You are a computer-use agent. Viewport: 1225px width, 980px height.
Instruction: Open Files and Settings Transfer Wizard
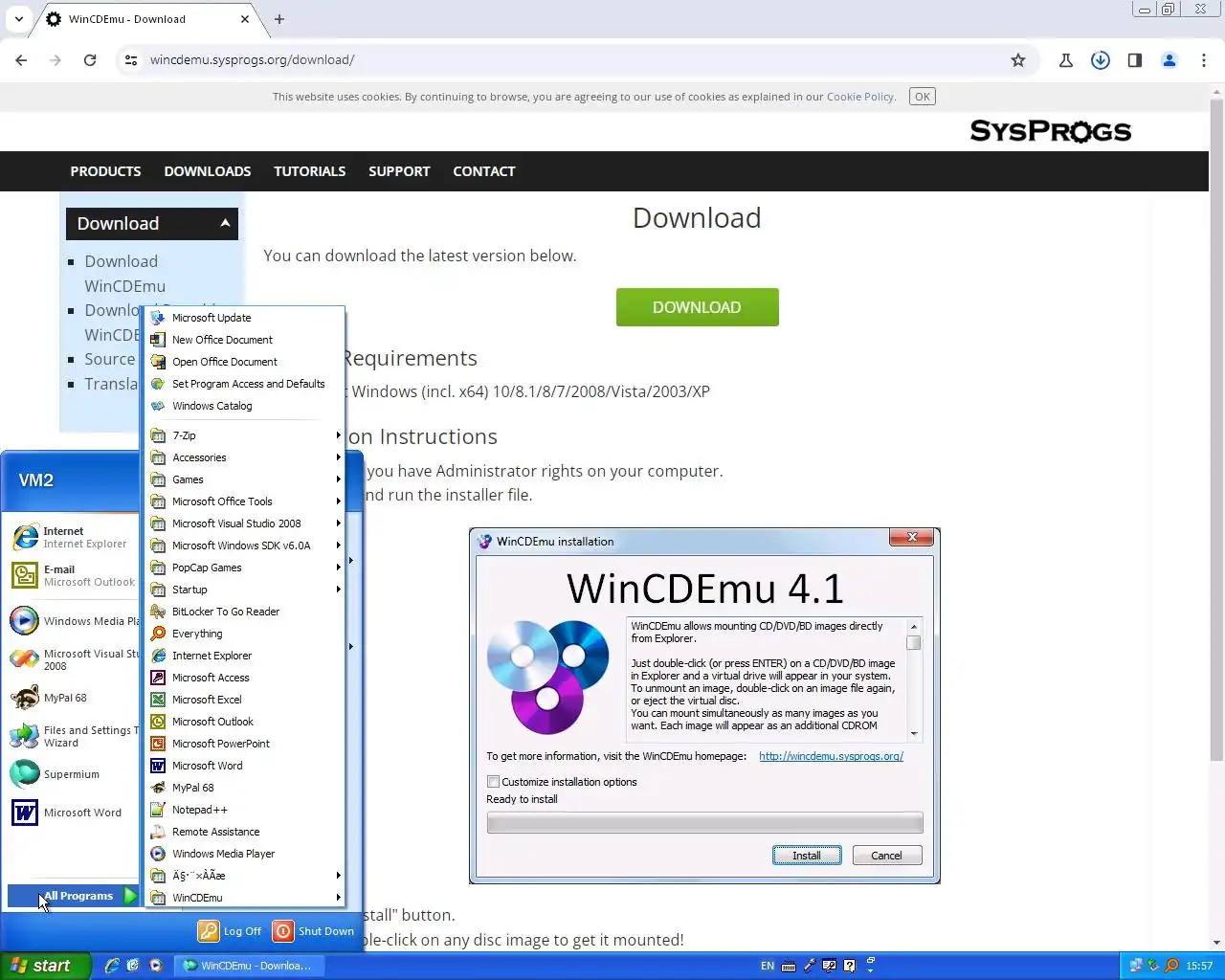click(x=73, y=736)
